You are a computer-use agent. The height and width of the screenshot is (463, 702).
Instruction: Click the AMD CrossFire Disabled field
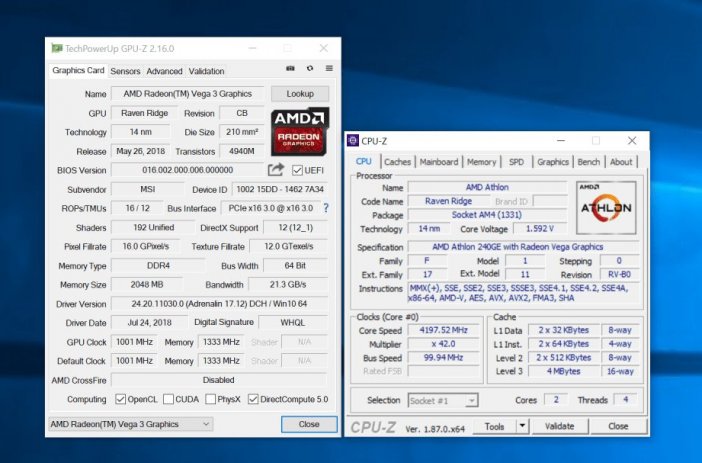[x=219, y=380]
